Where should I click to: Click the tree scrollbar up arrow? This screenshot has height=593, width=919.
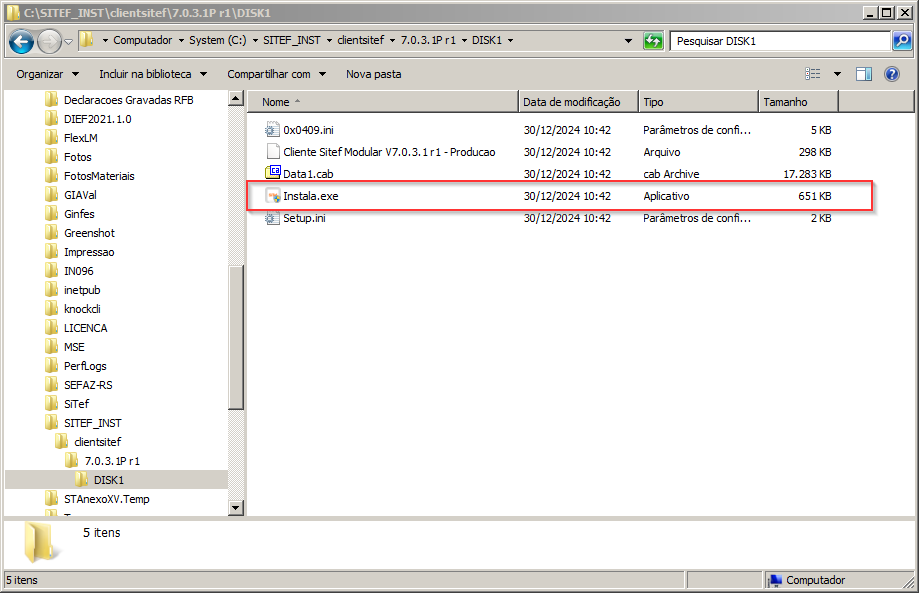236,98
